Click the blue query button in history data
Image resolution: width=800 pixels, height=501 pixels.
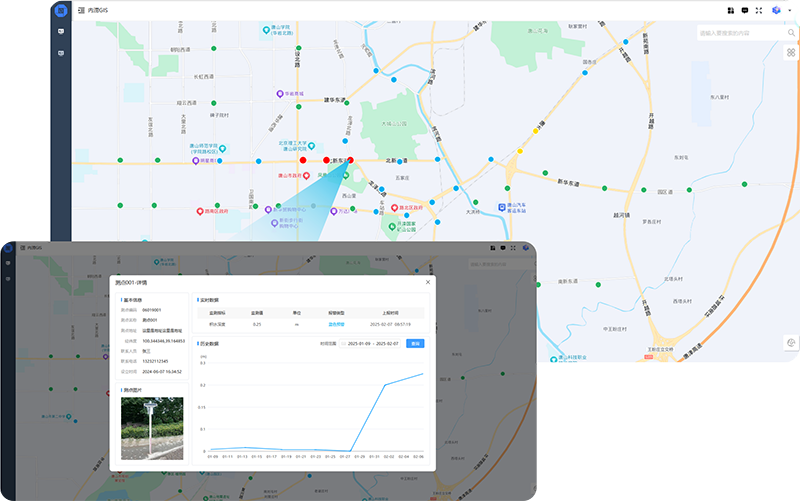click(x=415, y=343)
